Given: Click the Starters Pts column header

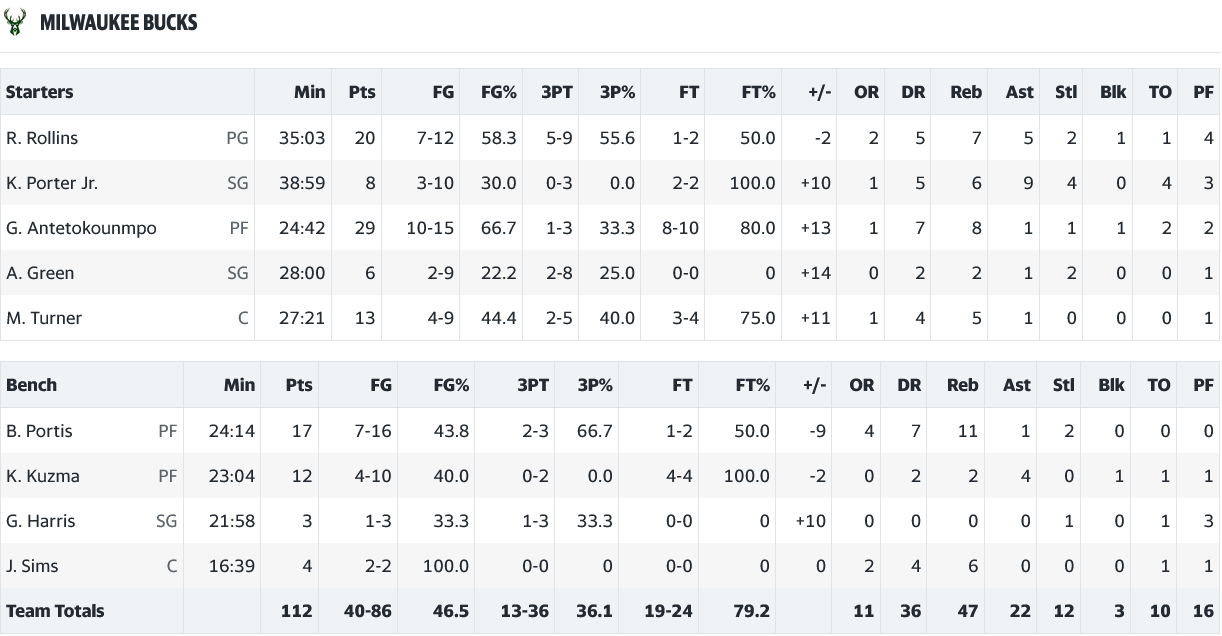Looking at the screenshot, I should pyautogui.click(x=362, y=92).
